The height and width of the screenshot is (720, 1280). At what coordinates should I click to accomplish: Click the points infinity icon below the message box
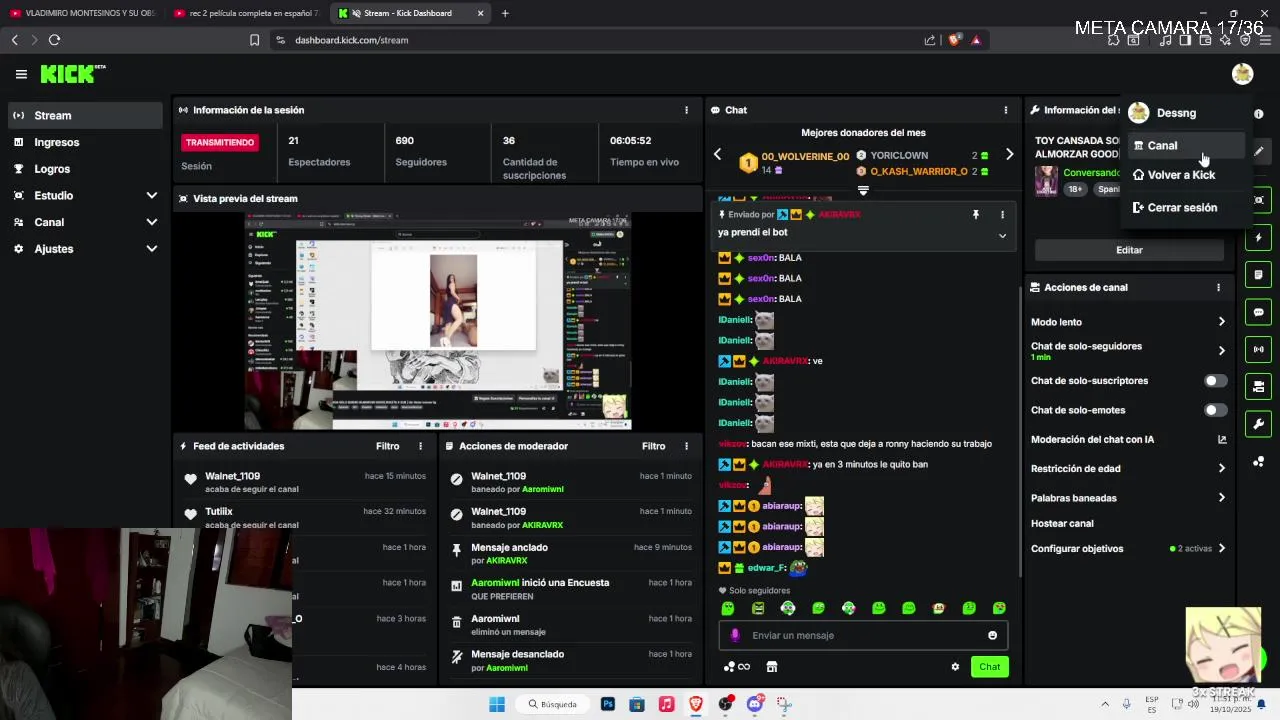coord(737,667)
